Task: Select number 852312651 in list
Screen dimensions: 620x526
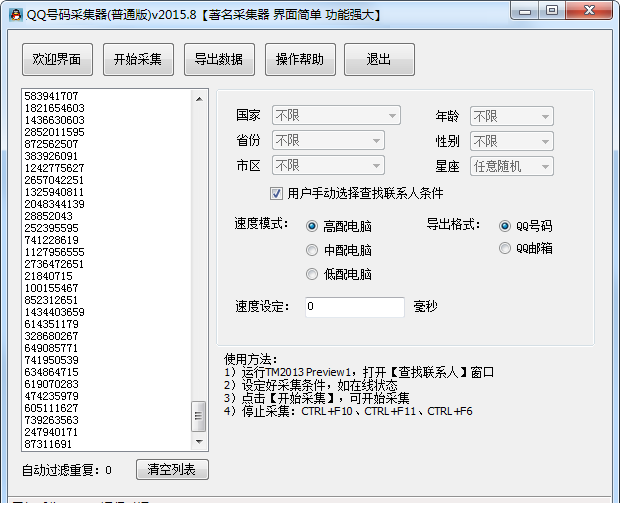Action: tap(51, 300)
